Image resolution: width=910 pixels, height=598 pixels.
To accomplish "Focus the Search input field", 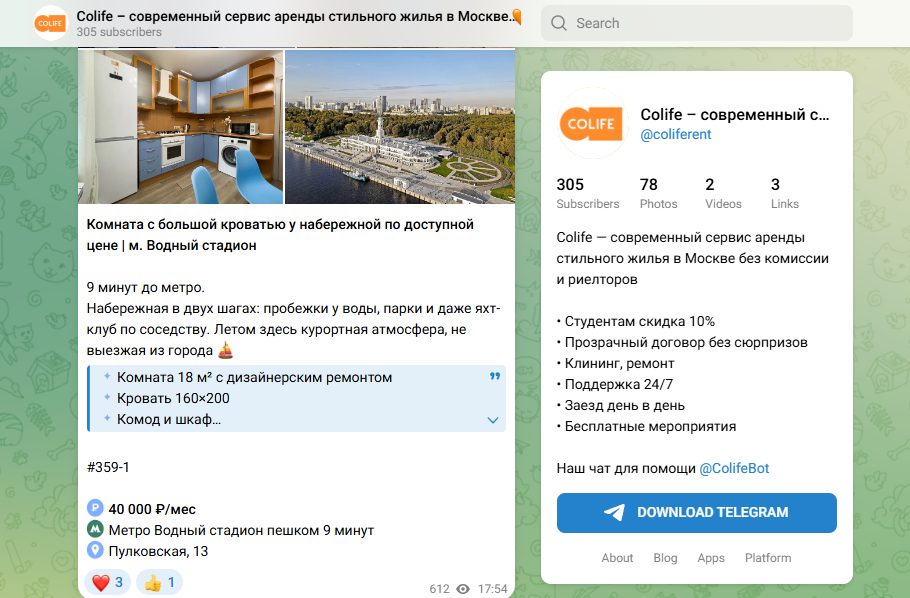I will 696,23.
